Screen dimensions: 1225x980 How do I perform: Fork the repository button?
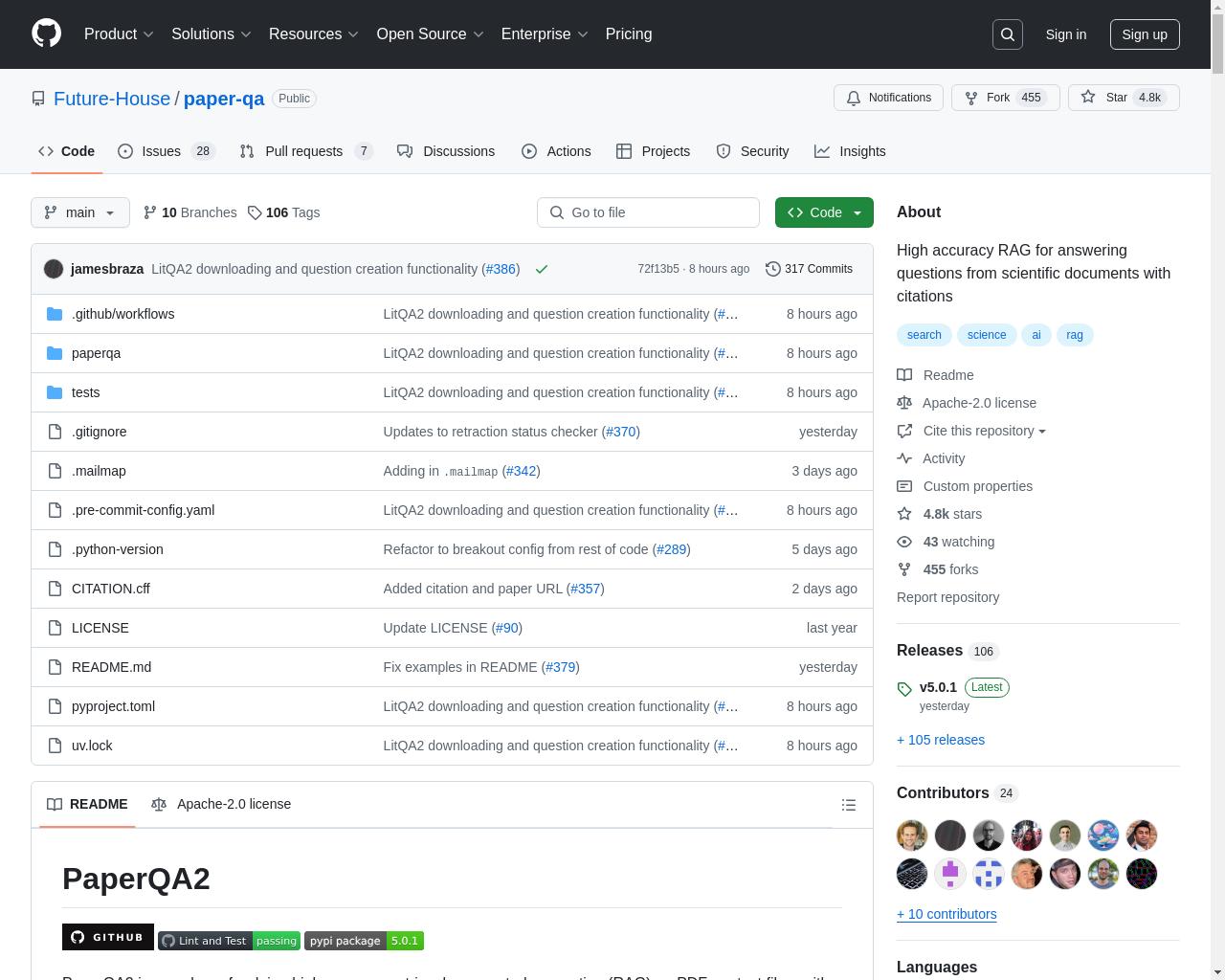click(1005, 98)
